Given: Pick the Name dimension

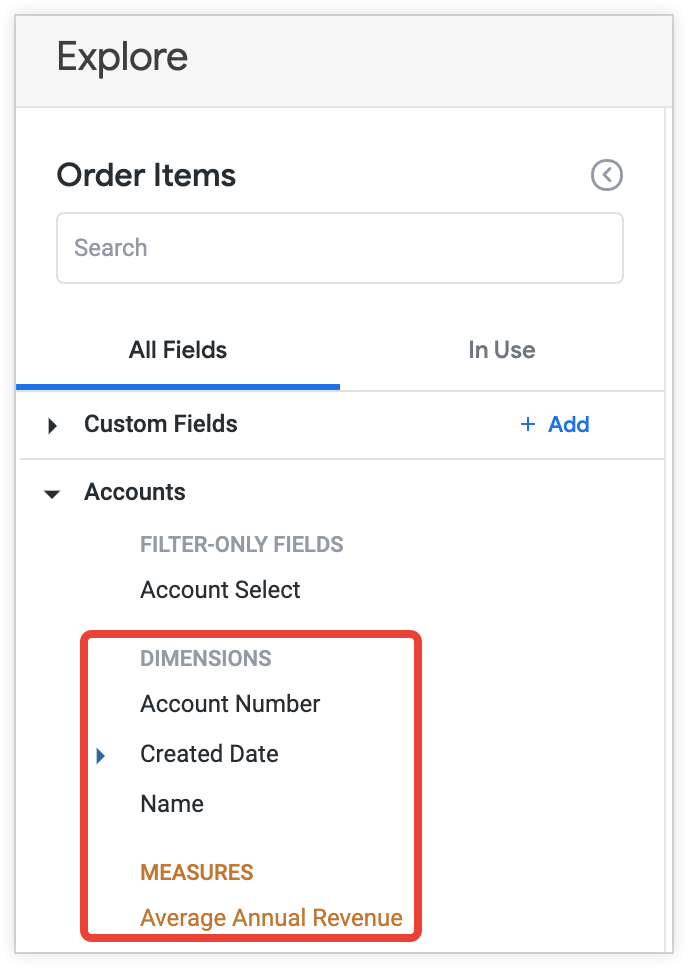Looking at the screenshot, I should point(172,804).
